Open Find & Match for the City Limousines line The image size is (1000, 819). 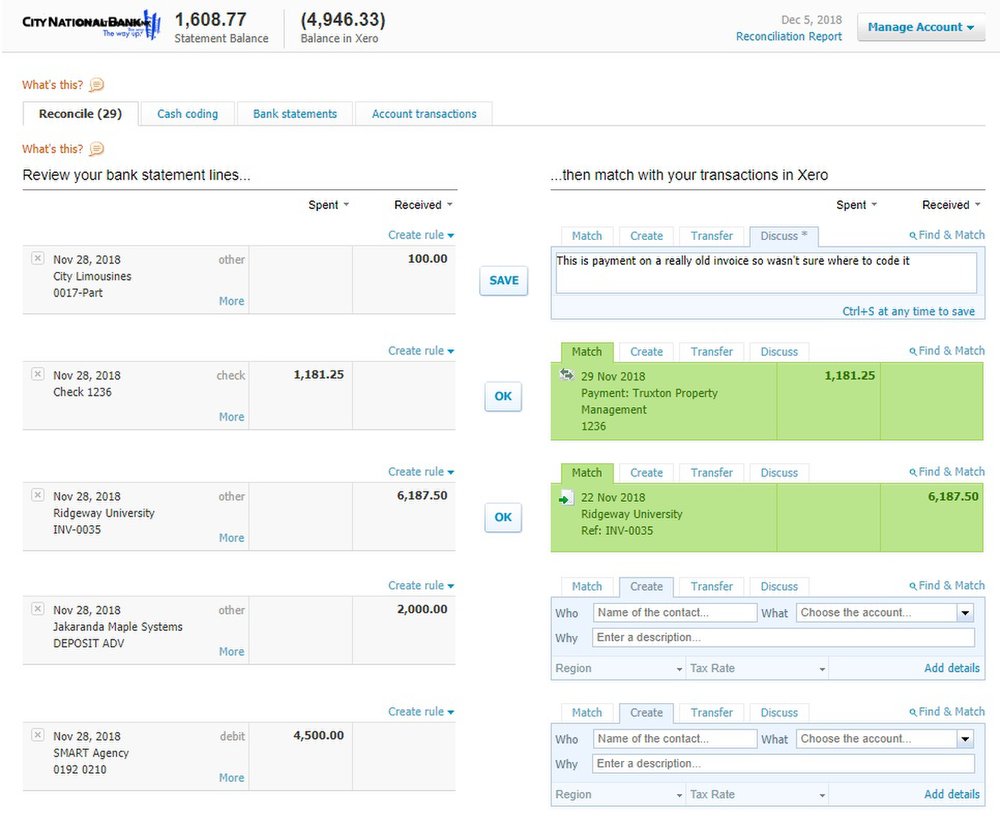click(947, 234)
